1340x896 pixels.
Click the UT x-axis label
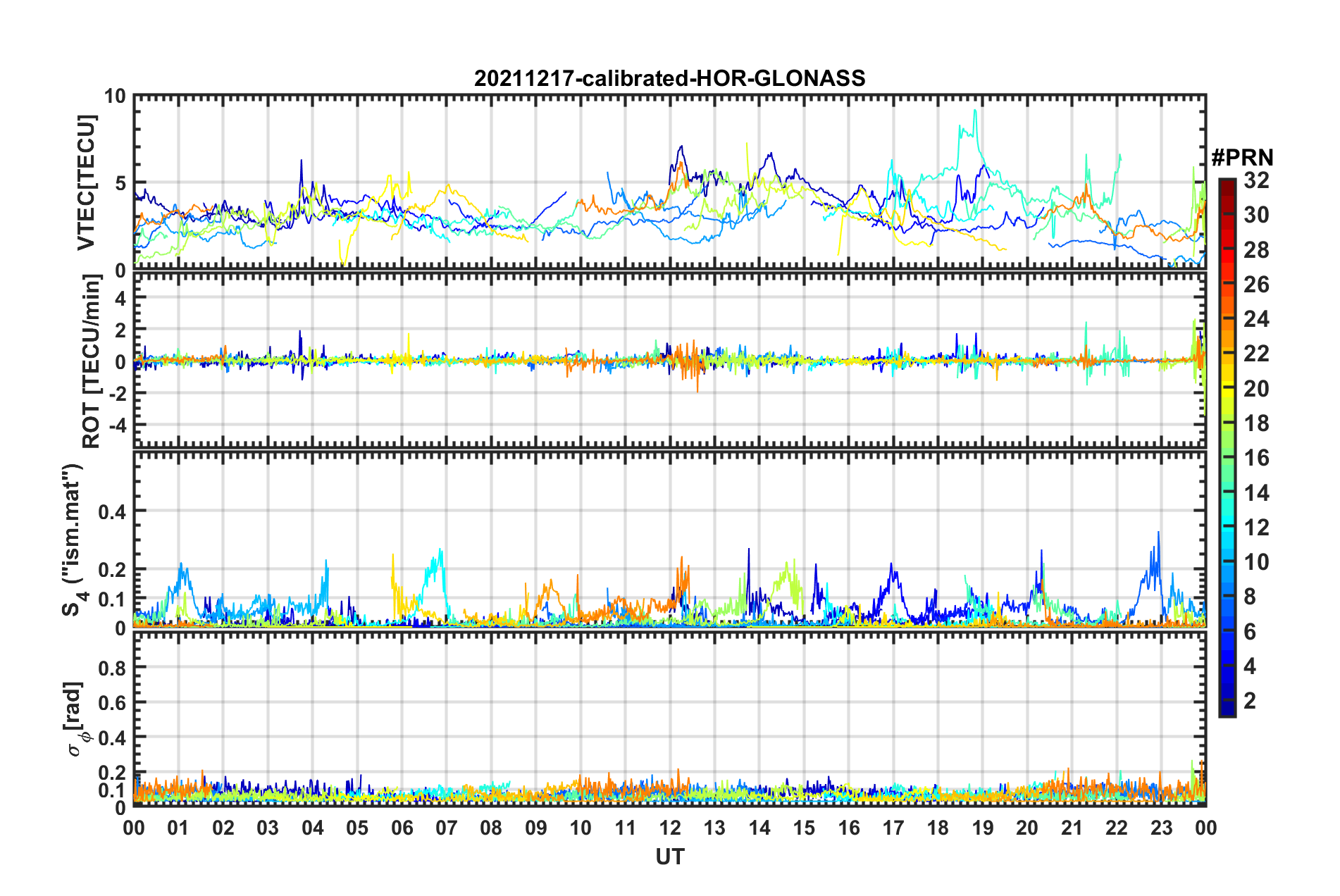click(670, 857)
